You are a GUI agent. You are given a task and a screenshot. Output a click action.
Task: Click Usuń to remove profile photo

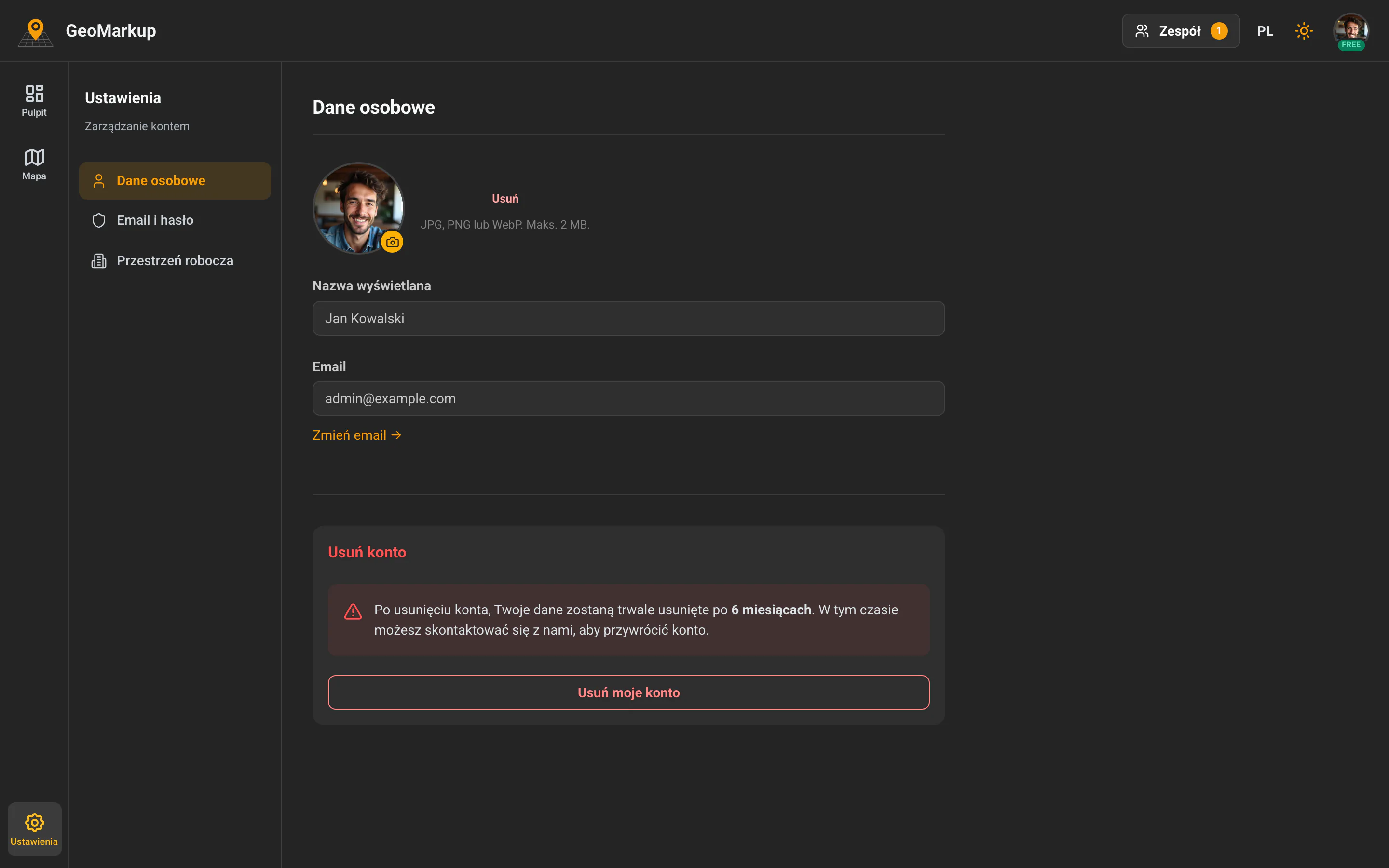[505, 199]
